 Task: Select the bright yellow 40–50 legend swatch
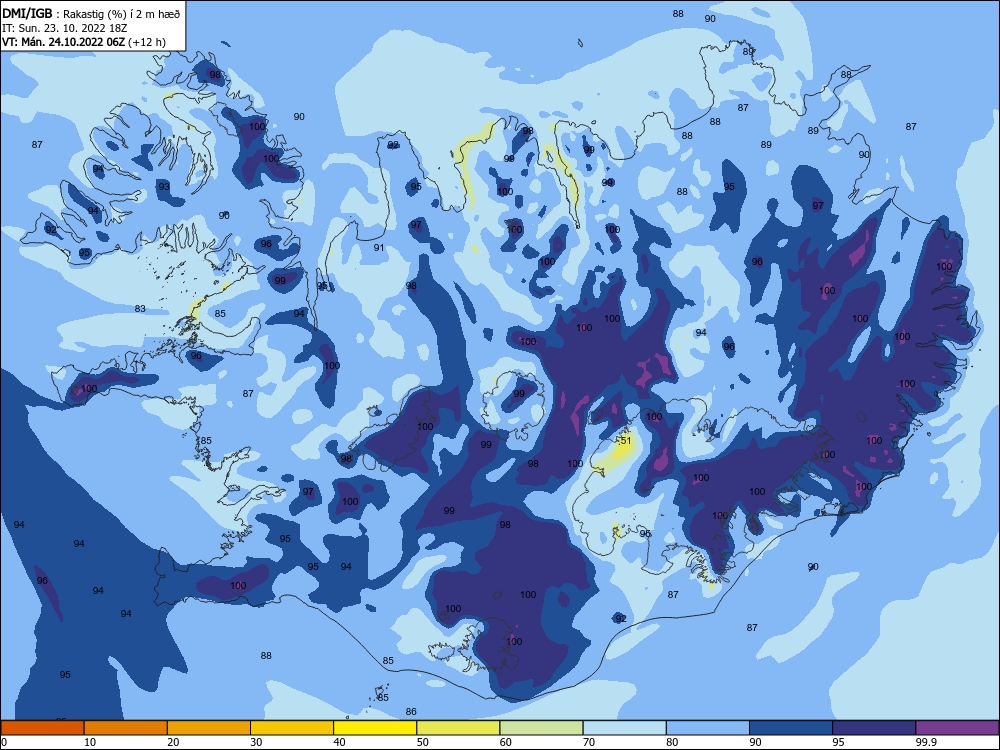point(375,728)
